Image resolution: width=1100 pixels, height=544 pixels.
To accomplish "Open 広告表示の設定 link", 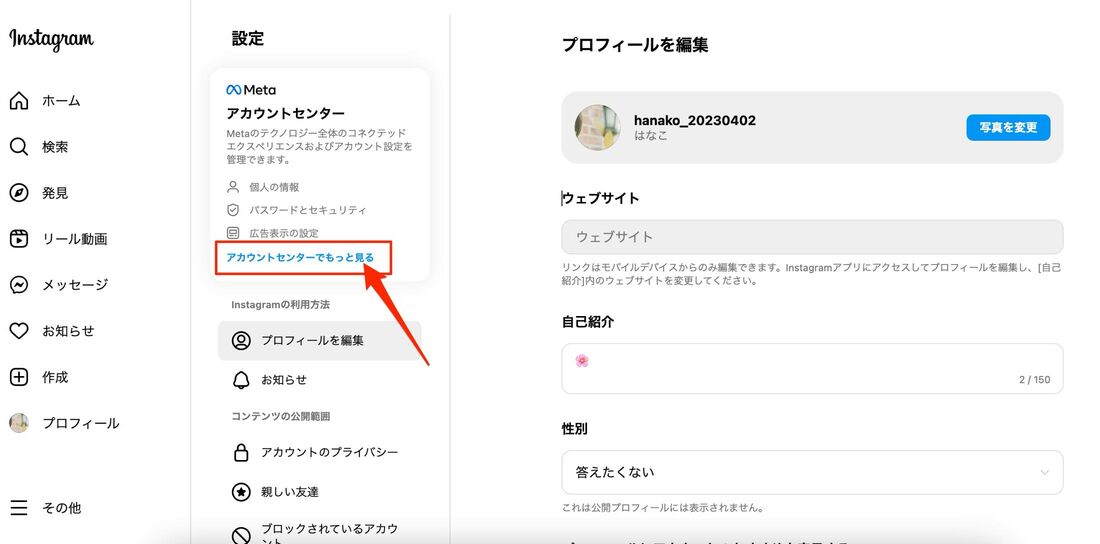I will [284, 233].
